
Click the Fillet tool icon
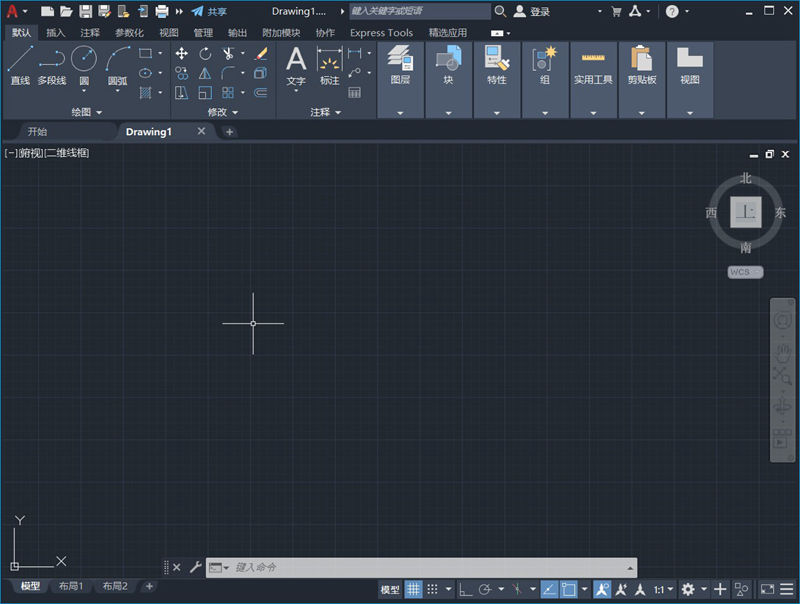click(228, 73)
